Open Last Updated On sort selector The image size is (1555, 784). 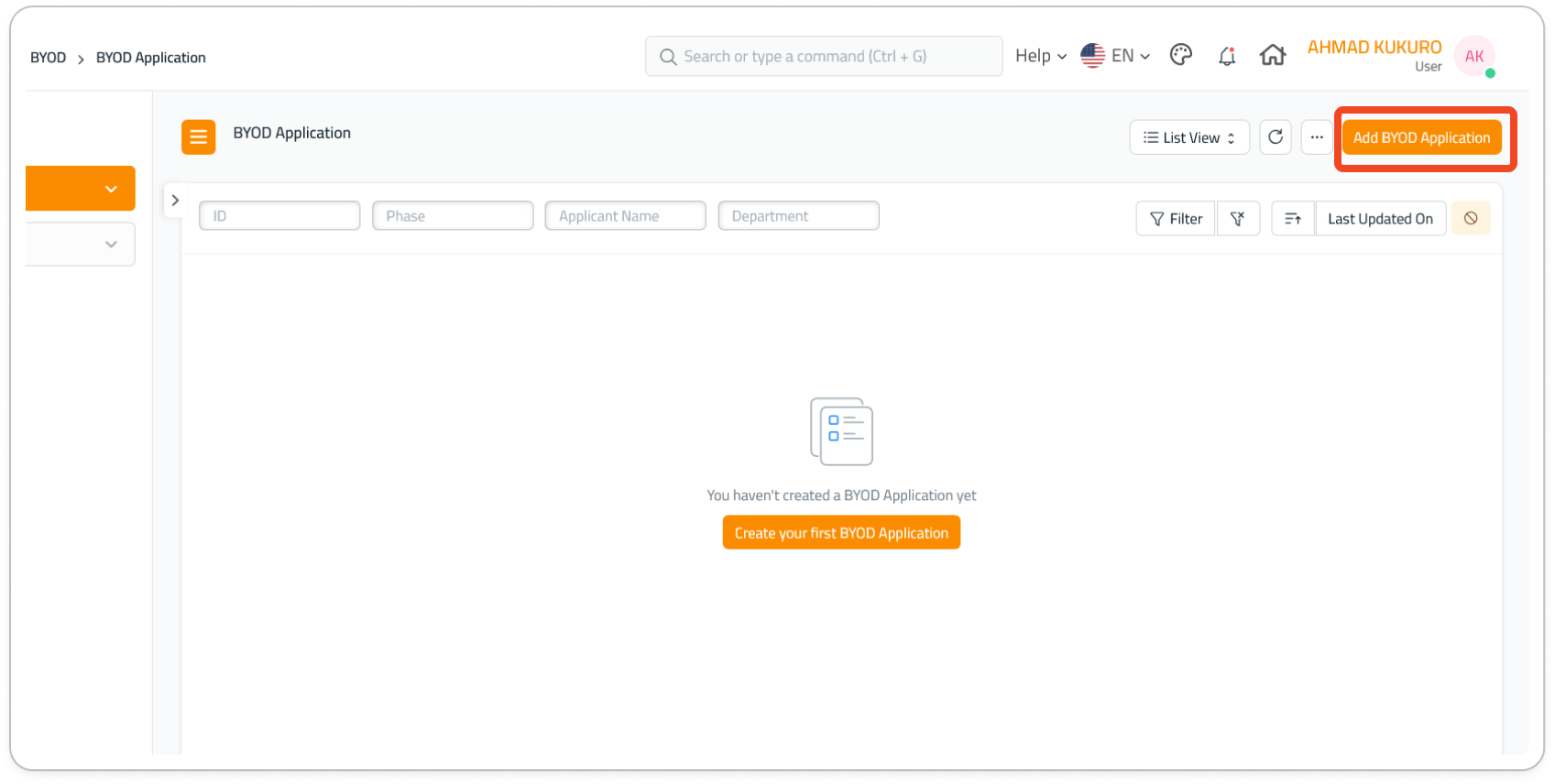1380,219
